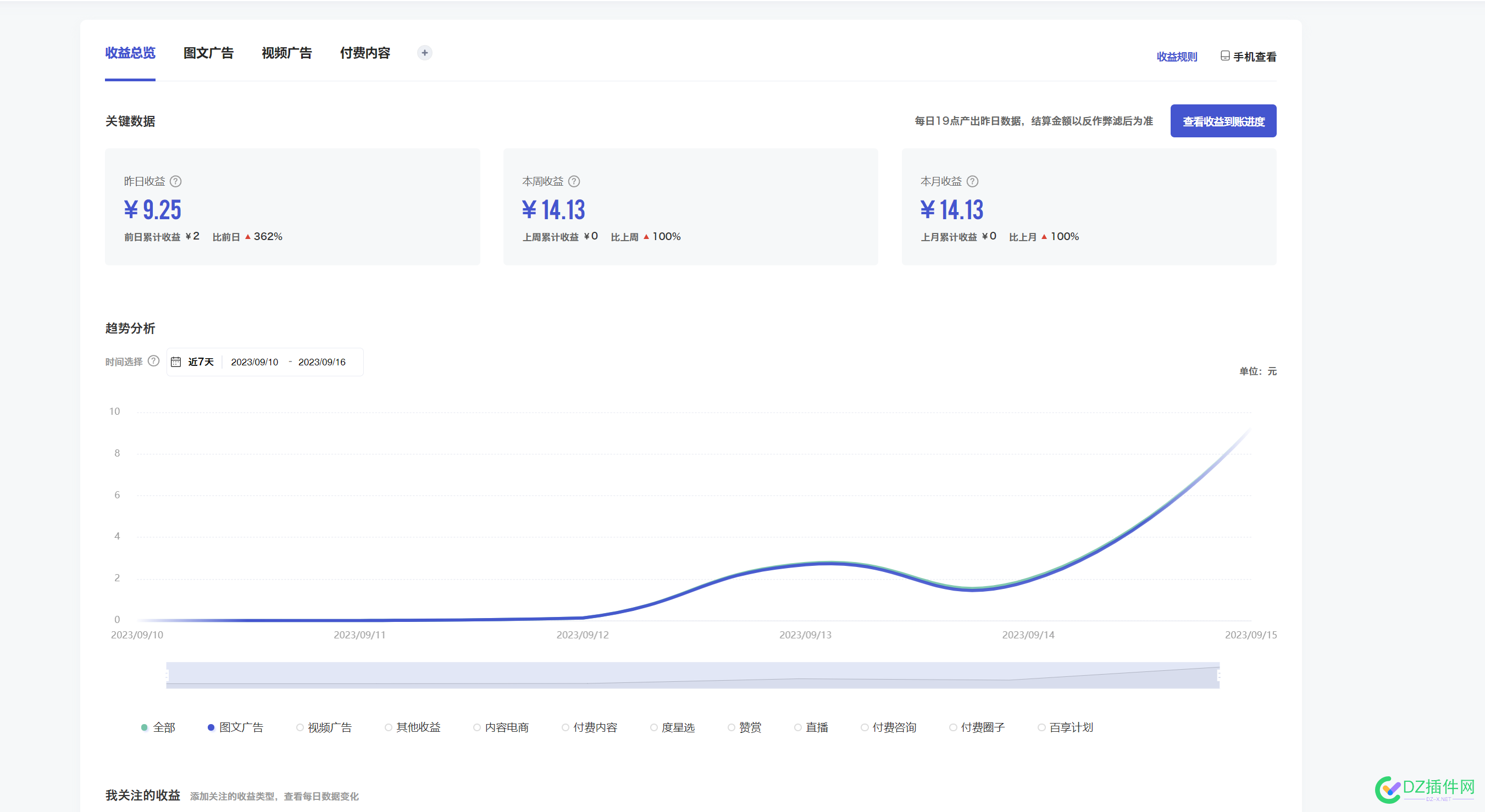Open 手机查看 text link
This screenshot has width=1485, height=812.
click(1254, 57)
